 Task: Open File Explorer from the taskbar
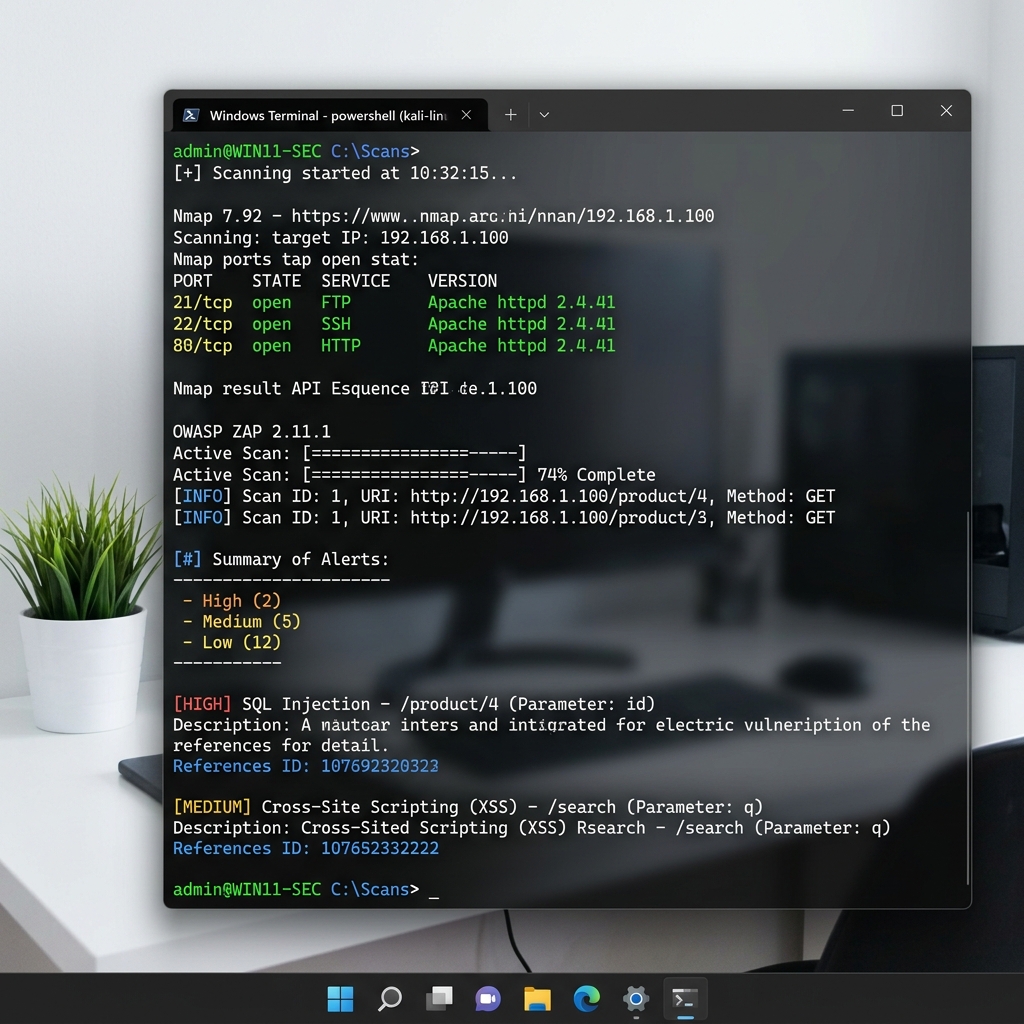pos(537,999)
